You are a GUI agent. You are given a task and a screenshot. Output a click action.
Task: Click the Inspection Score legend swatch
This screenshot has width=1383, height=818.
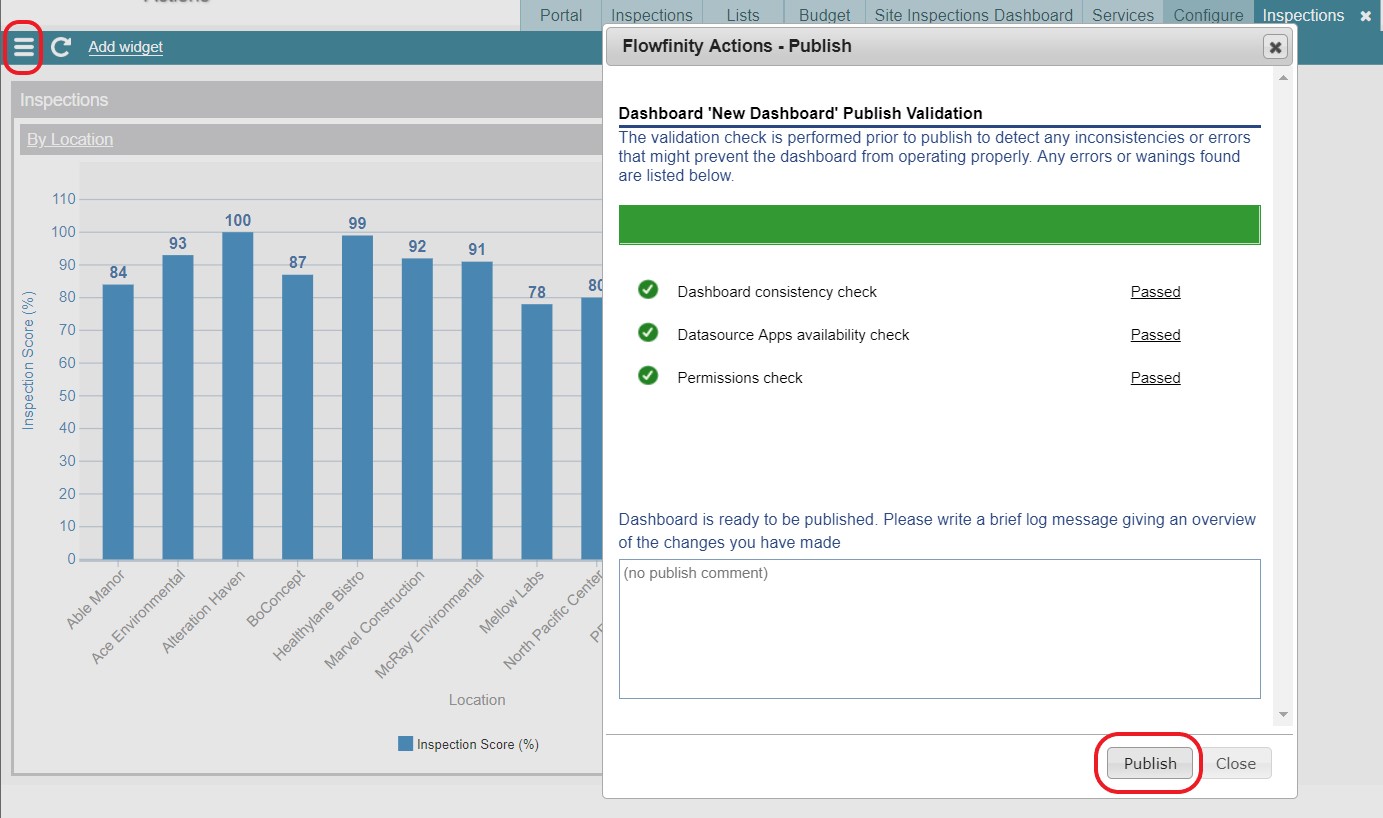click(x=405, y=744)
